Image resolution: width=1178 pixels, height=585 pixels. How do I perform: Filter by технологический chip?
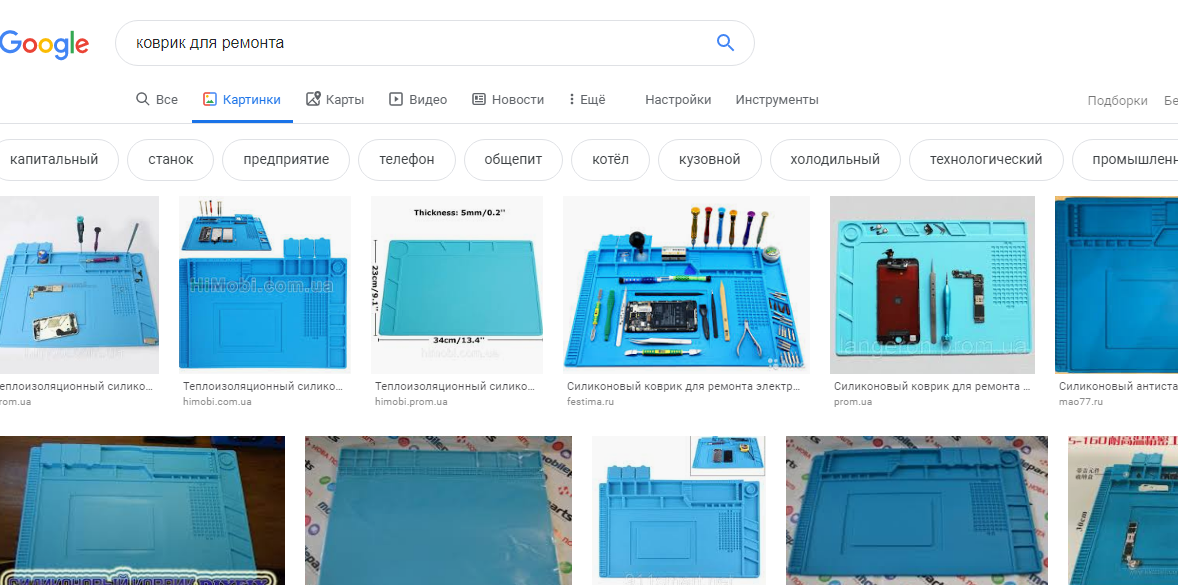point(986,160)
